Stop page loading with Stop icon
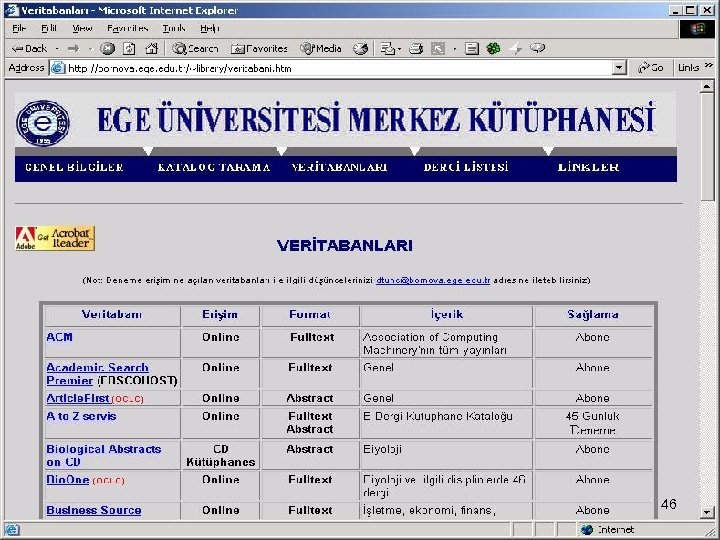720x540 pixels. 107,48
